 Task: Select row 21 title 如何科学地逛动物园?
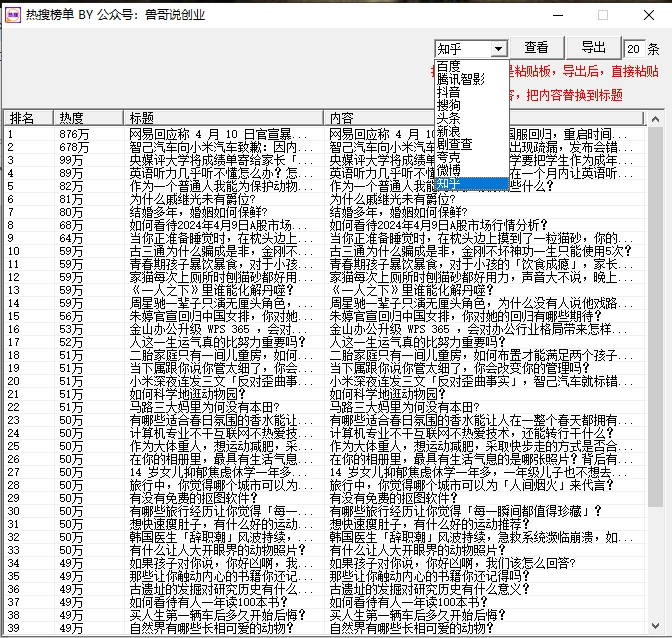187,395
